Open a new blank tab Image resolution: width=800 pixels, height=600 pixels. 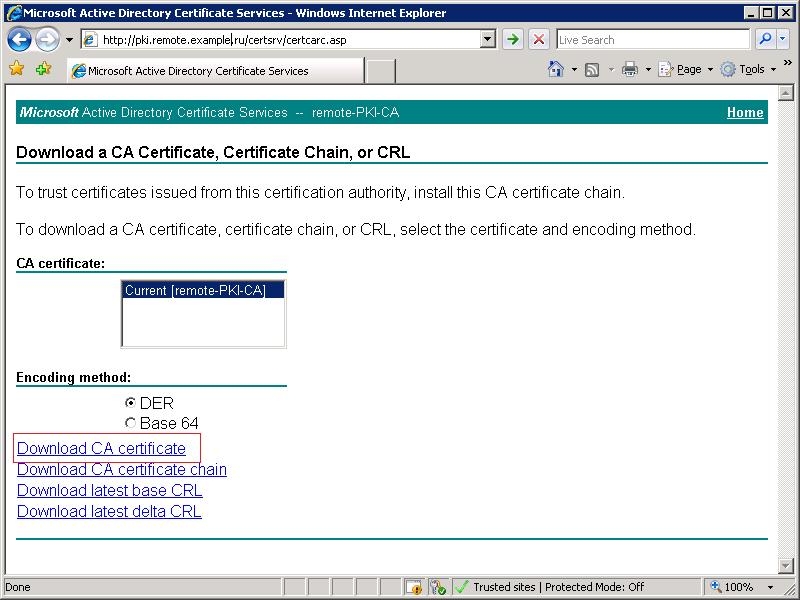point(381,71)
